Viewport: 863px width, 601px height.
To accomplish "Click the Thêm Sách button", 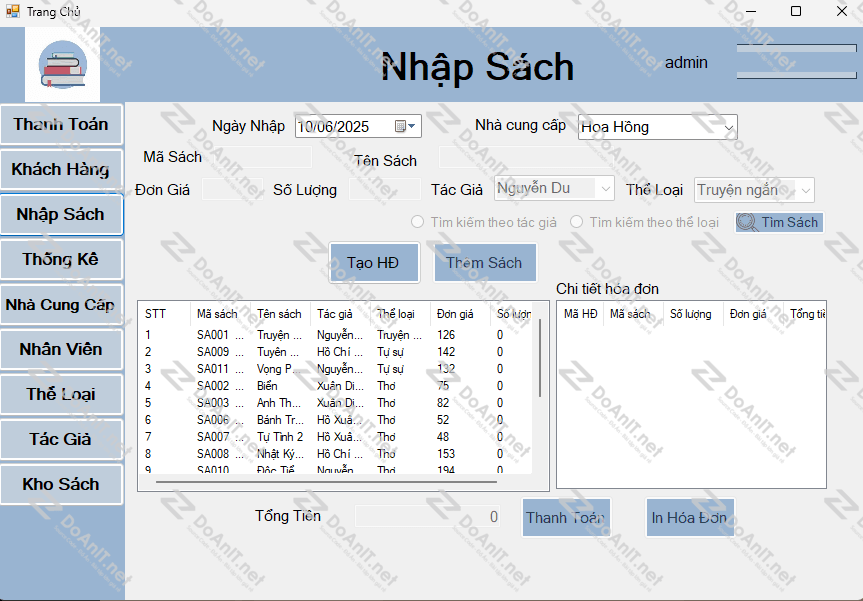I will (484, 262).
